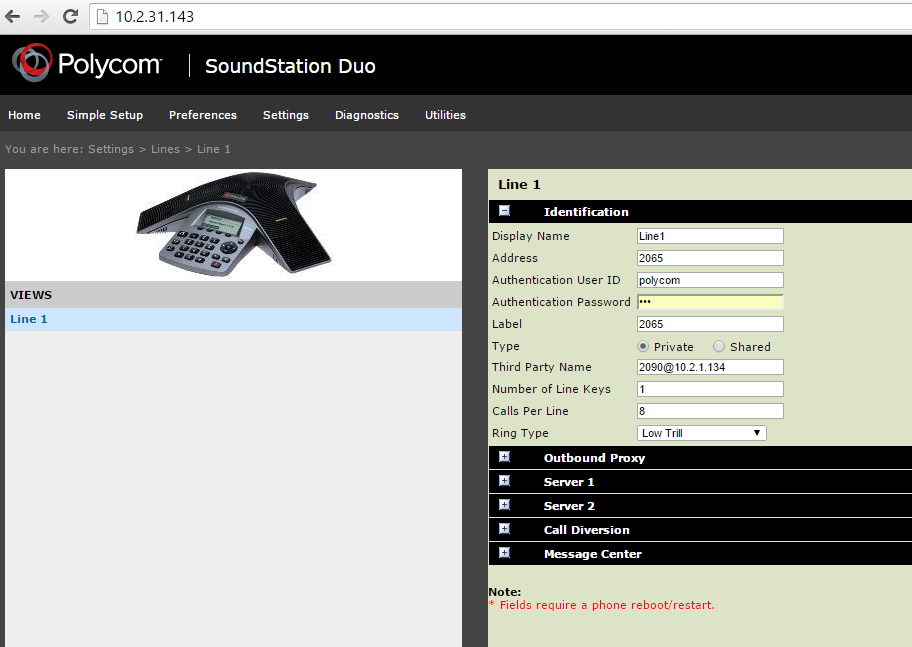This screenshot has height=647, width=912.
Task: Click the Calls Per Line field
Action: [x=710, y=411]
